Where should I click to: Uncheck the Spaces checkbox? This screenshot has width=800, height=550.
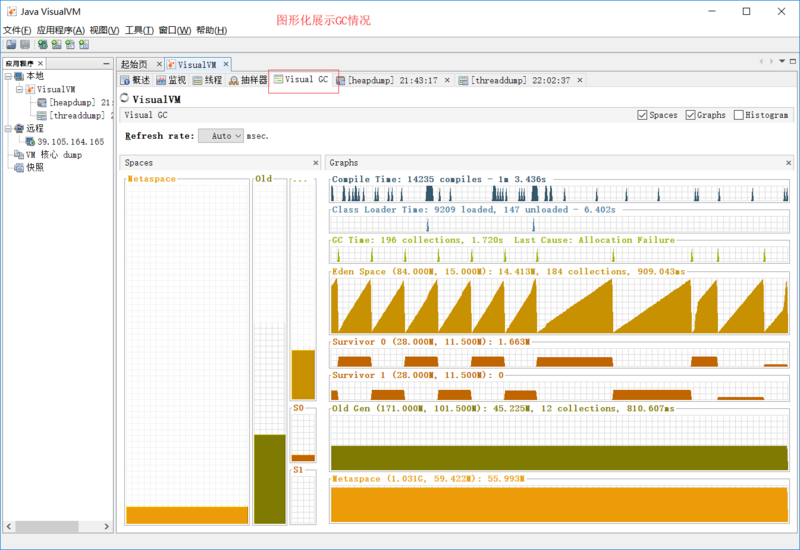[x=642, y=115]
